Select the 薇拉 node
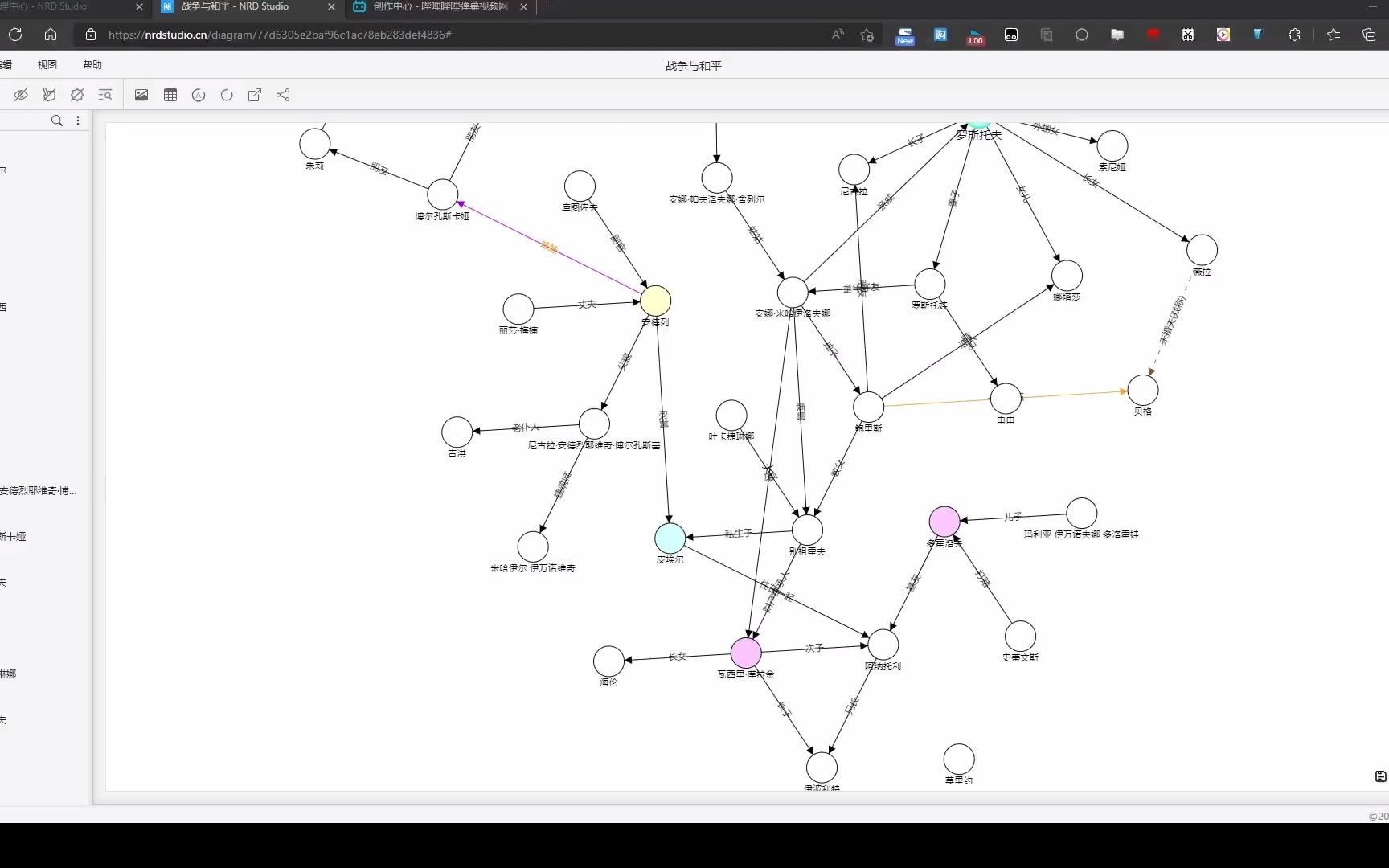 pyautogui.click(x=1202, y=250)
